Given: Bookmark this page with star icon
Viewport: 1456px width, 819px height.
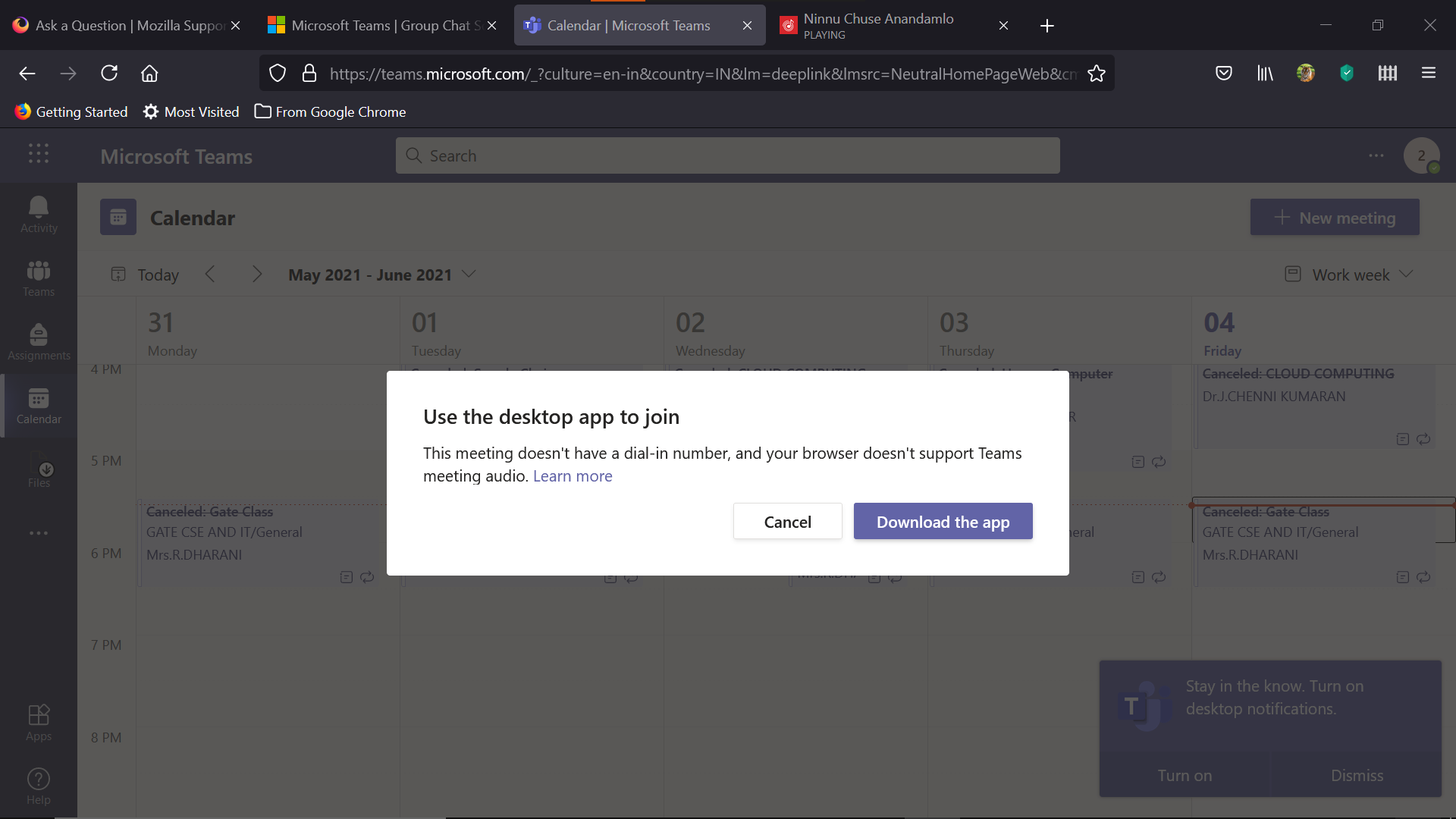Looking at the screenshot, I should (1097, 73).
